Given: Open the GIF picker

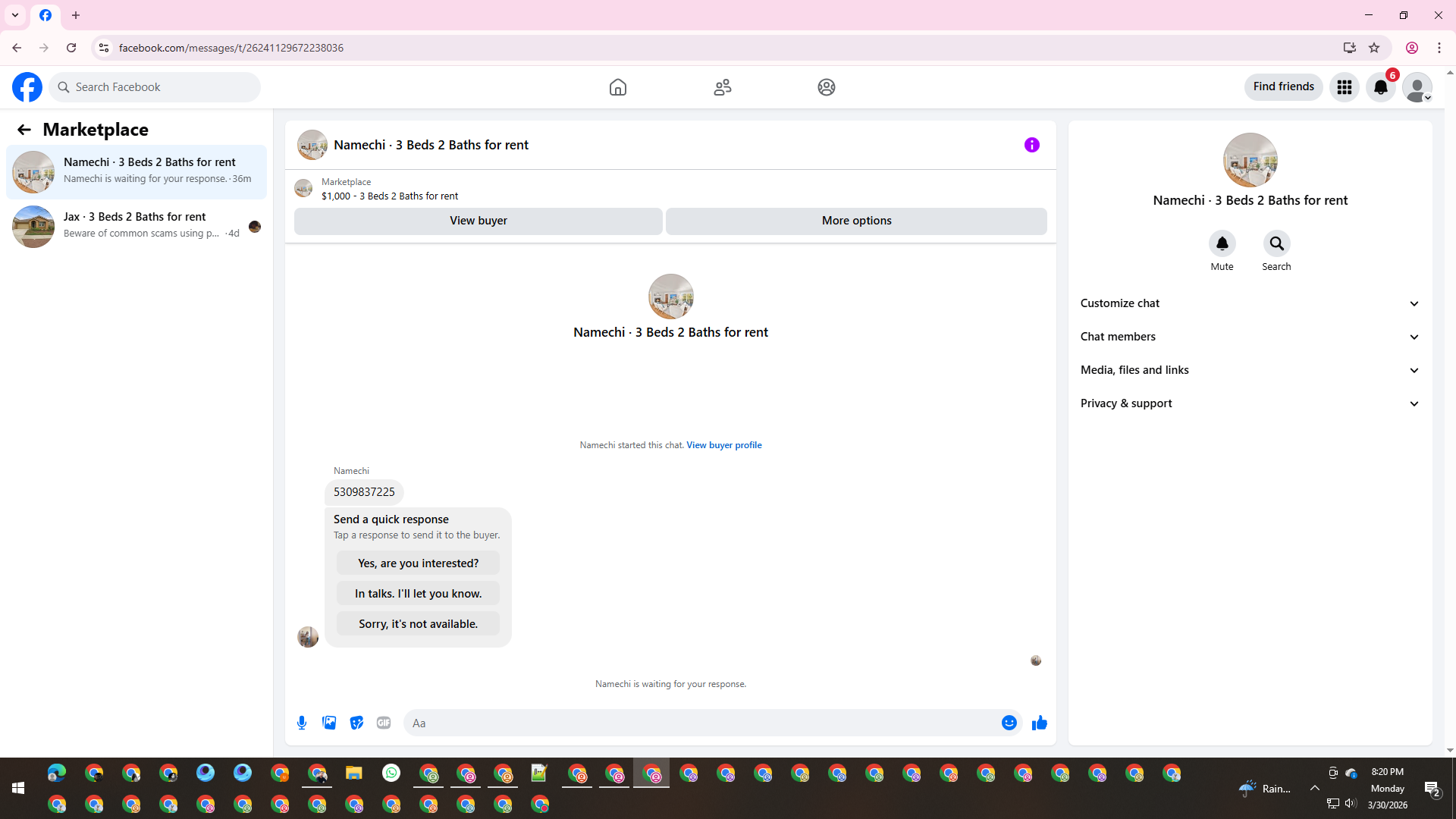Looking at the screenshot, I should pyautogui.click(x=384, y=723).
